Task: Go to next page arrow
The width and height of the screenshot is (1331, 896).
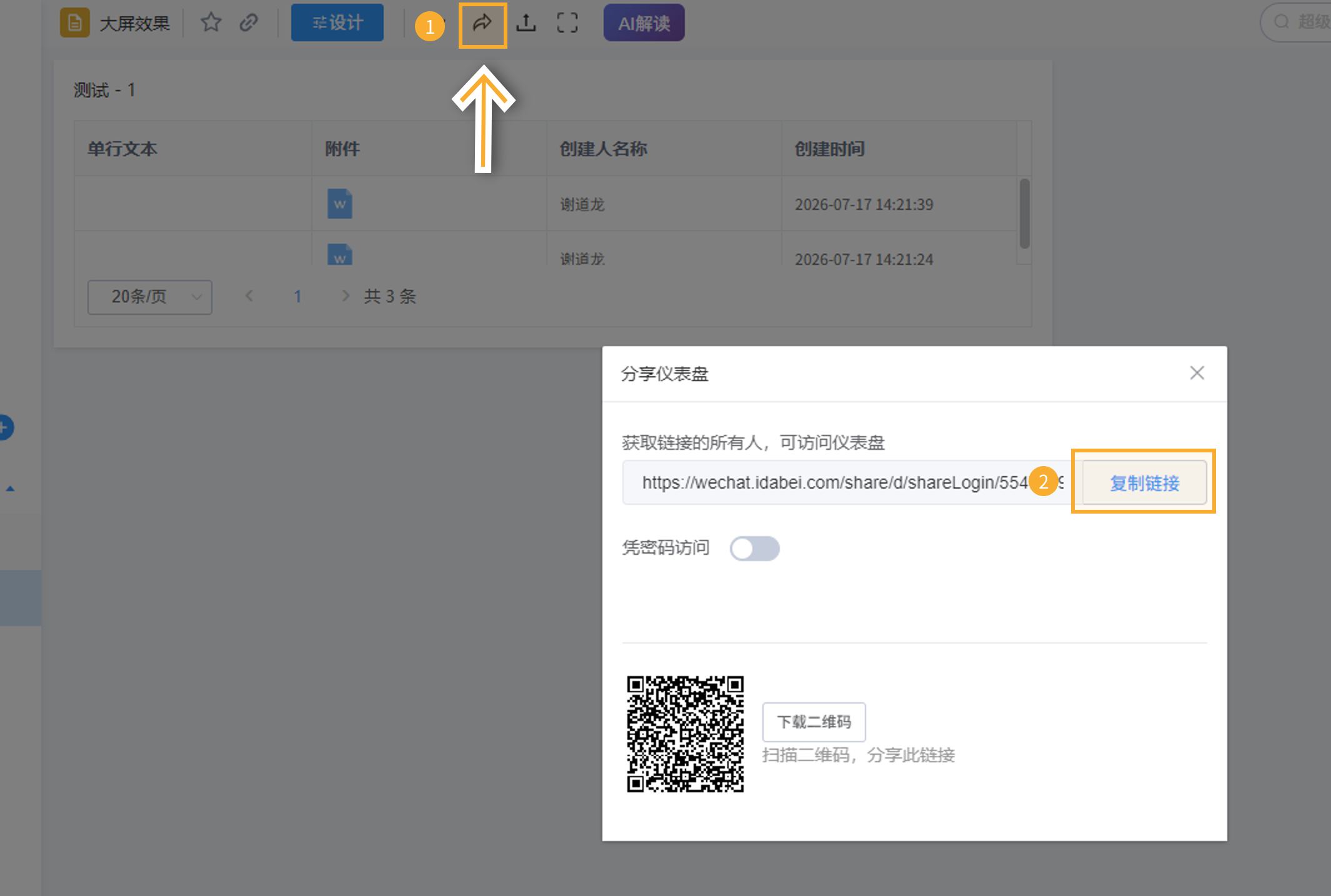Action: [346, 296]
